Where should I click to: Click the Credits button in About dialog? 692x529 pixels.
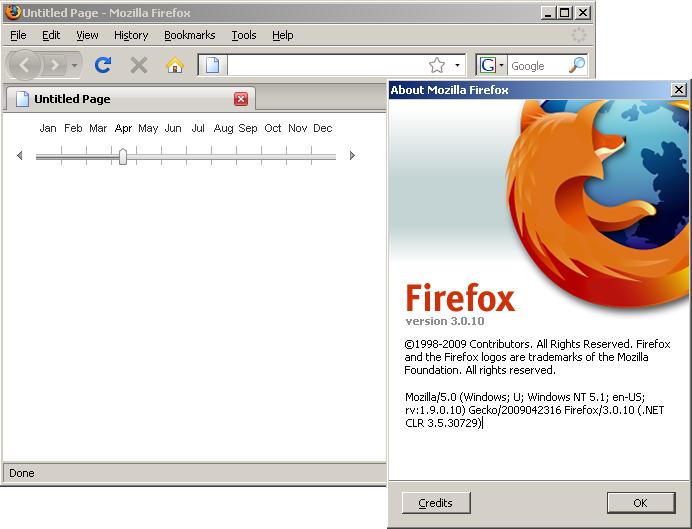coord(436,503)
